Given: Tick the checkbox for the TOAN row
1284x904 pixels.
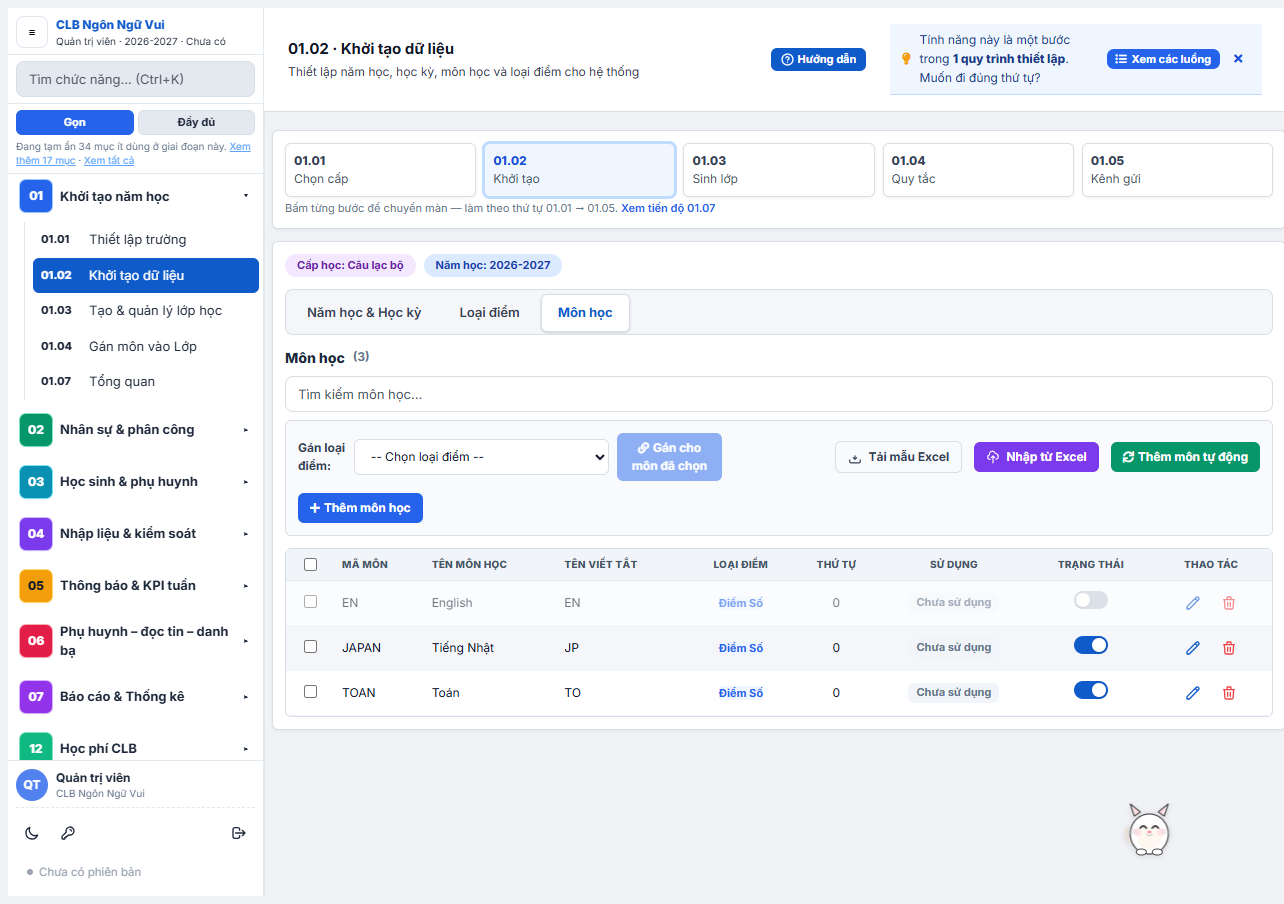Looking at the screenshot, I should pos(310,692).
